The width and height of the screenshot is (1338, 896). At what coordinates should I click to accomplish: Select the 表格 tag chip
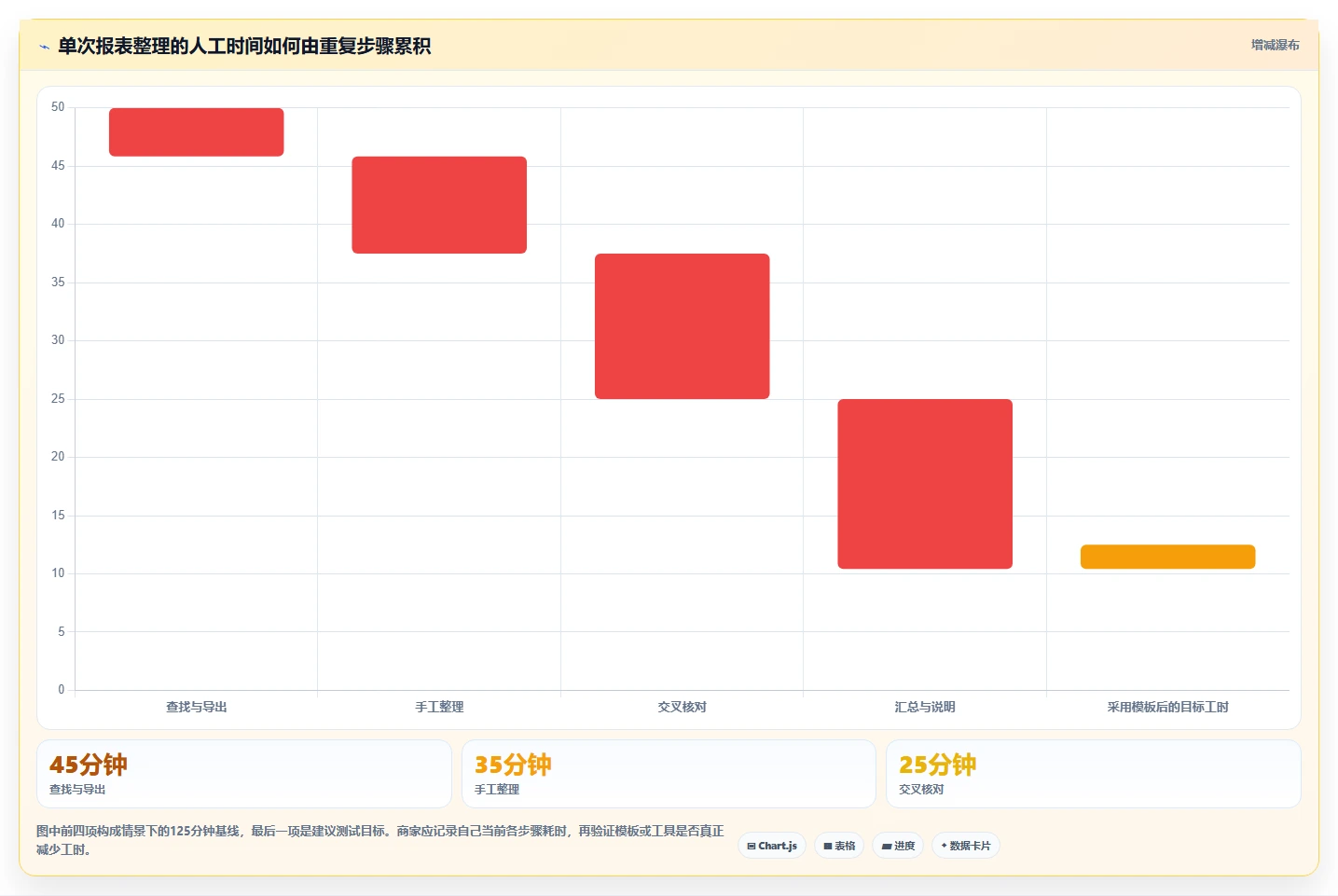tap(839, 846)
